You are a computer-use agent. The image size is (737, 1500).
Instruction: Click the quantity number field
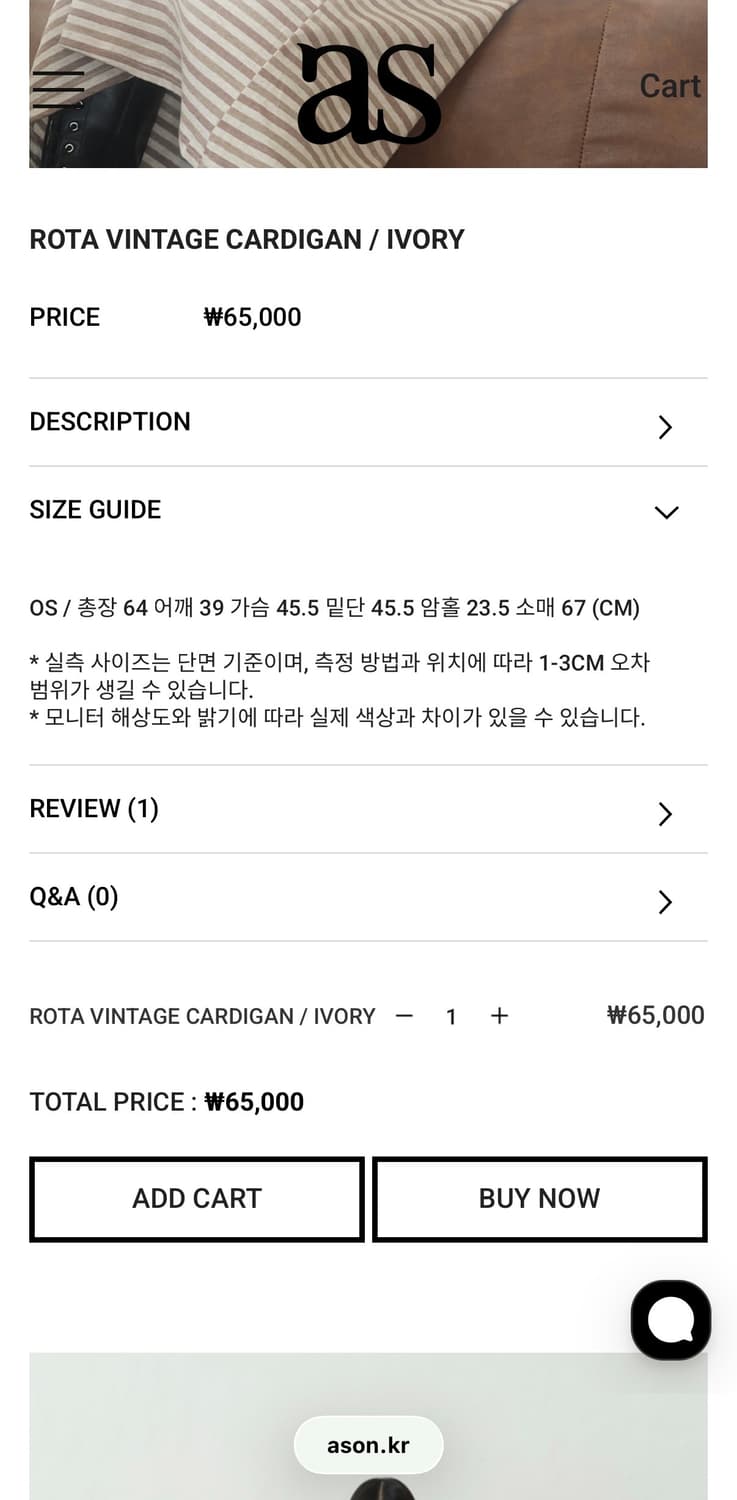(451, 1017)
